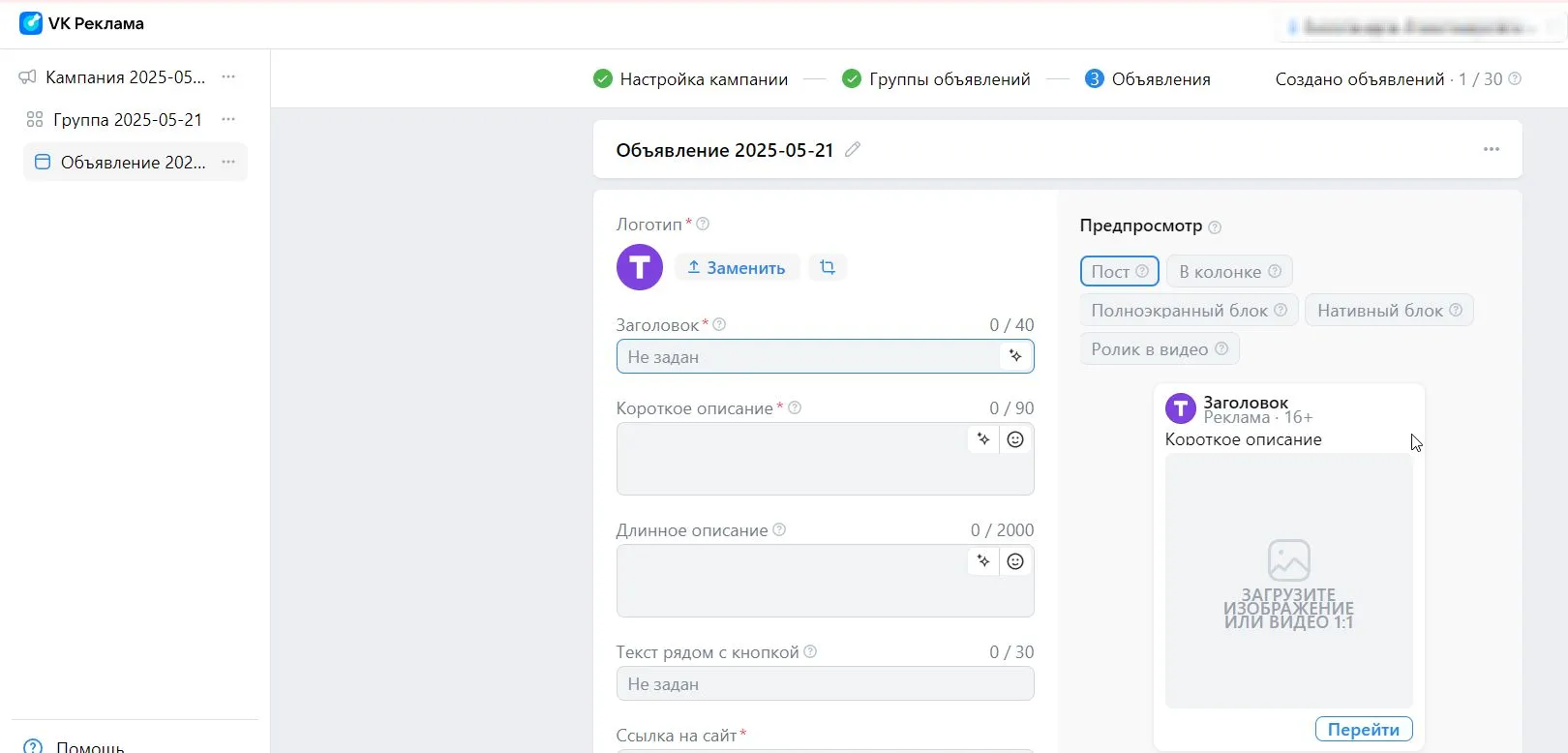Open options menu for Кампания 2025-05
The image size is (1568, 753).
[x=228, y=76]
